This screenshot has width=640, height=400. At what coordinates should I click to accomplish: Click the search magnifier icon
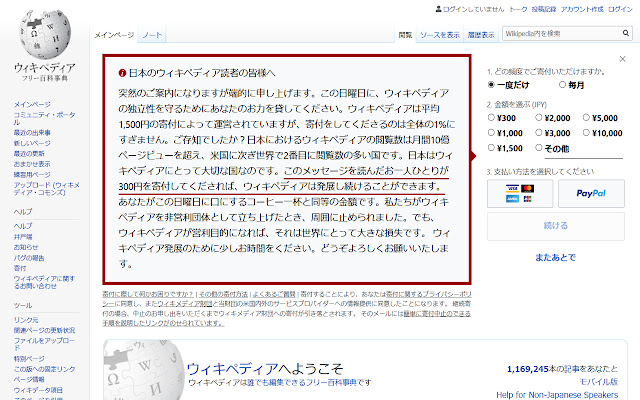pyautogui.click(x=626, y=33)
